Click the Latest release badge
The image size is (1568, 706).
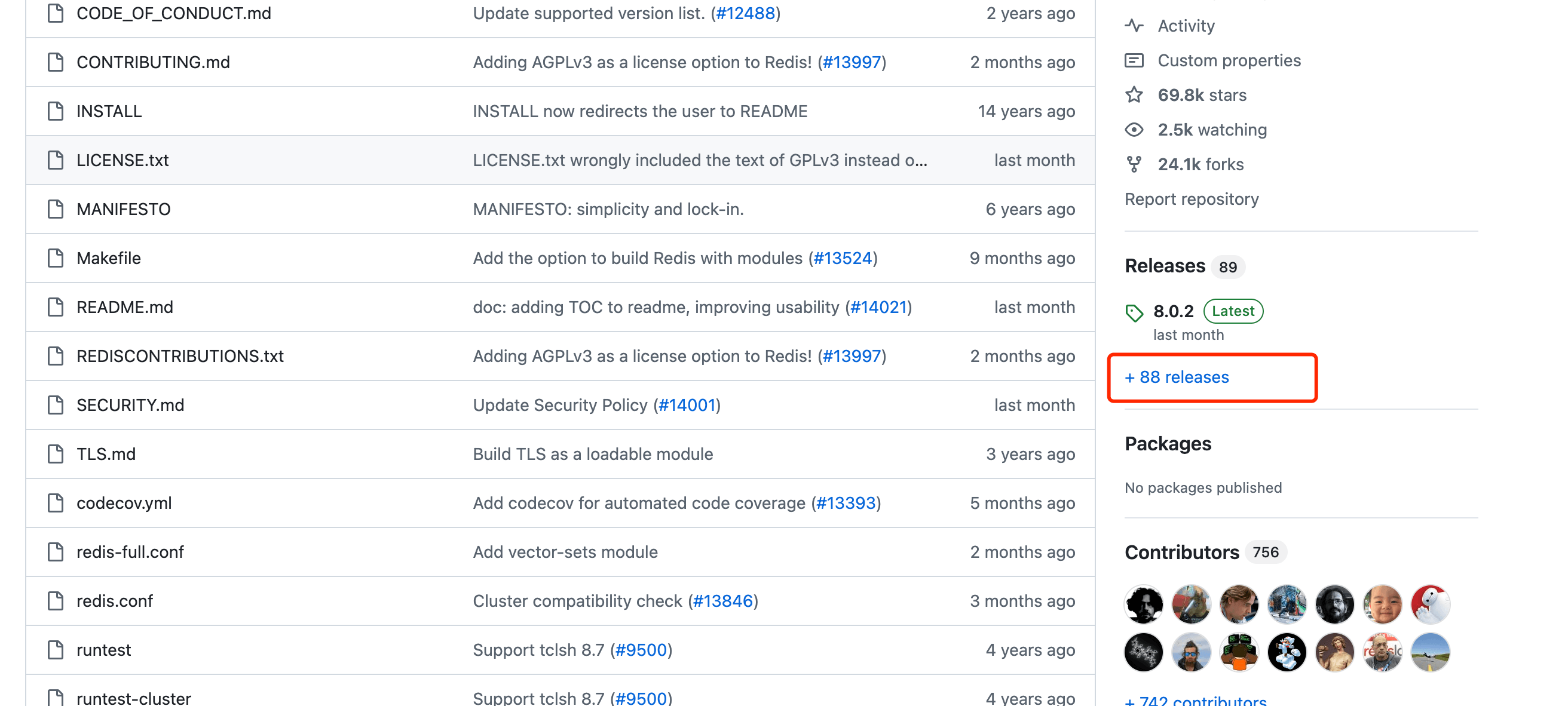coord(1233,311)
